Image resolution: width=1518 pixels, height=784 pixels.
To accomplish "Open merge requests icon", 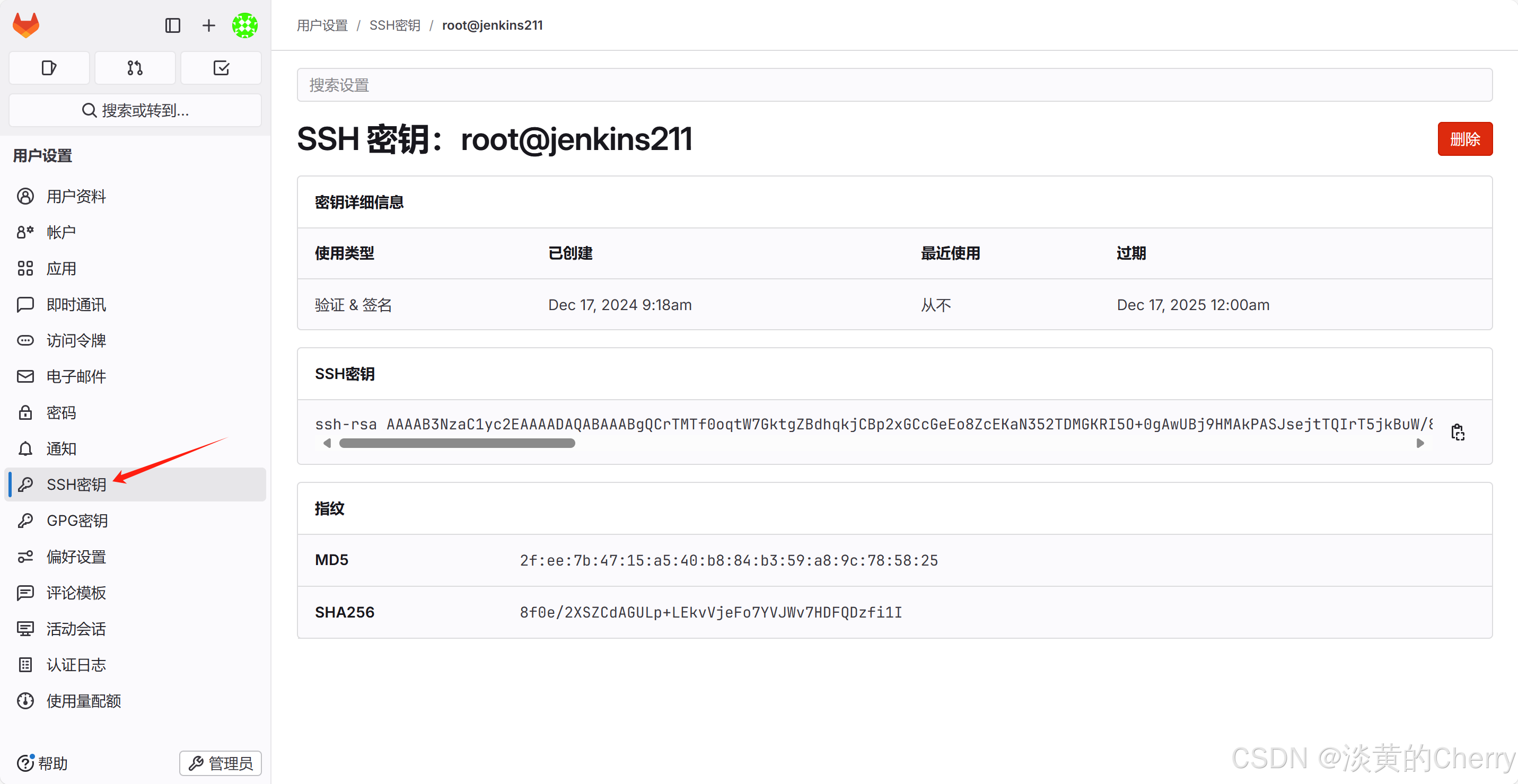I will pos(135,68).
